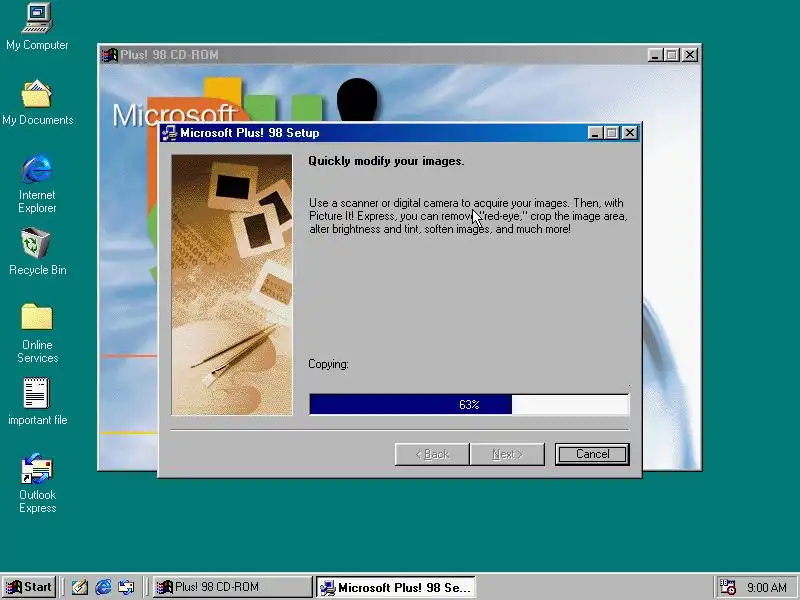Select the Recycle Bin icon
This screenshot has height=600, width=800.
coord(37,253)
